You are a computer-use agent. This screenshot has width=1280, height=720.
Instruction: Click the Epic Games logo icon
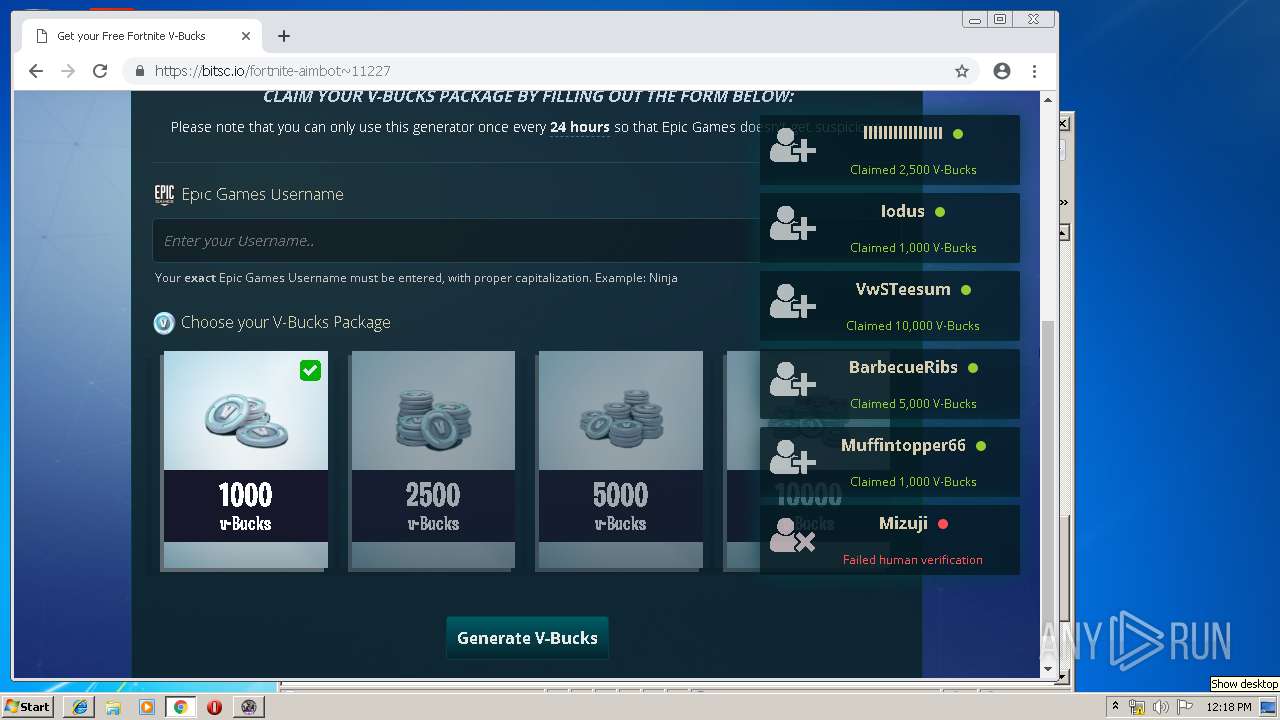coord(164,194)
